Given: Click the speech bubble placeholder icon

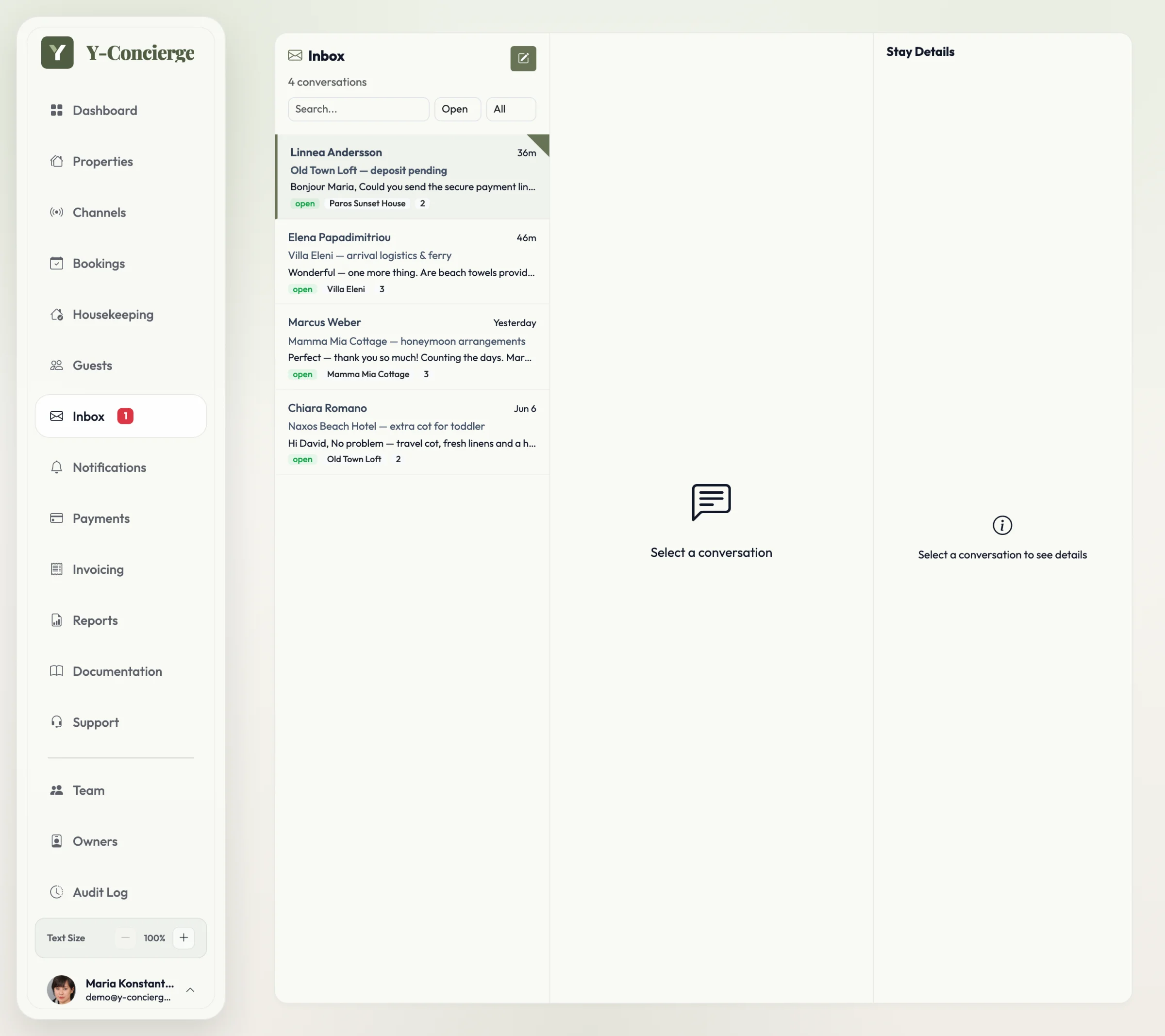Looking at the screenshot, I should click(711, 502).
